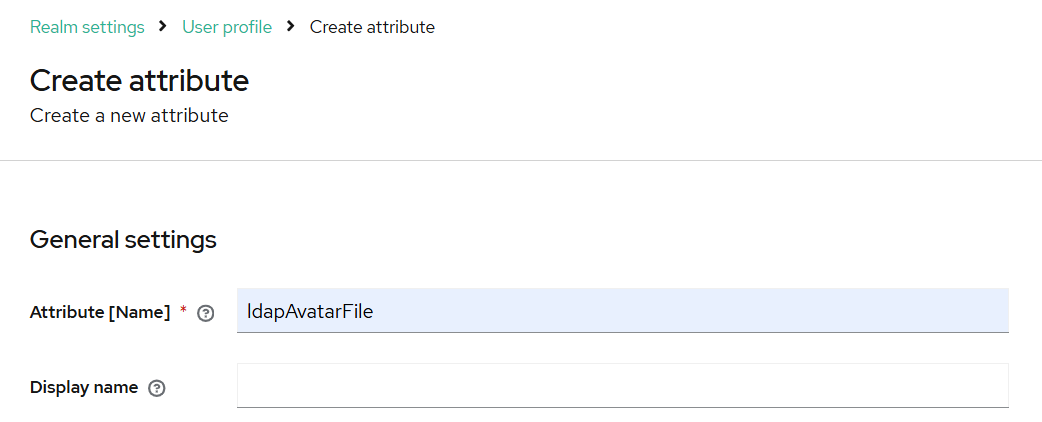Select the current Create attribute breadcrumb

[x=372, y=27]
